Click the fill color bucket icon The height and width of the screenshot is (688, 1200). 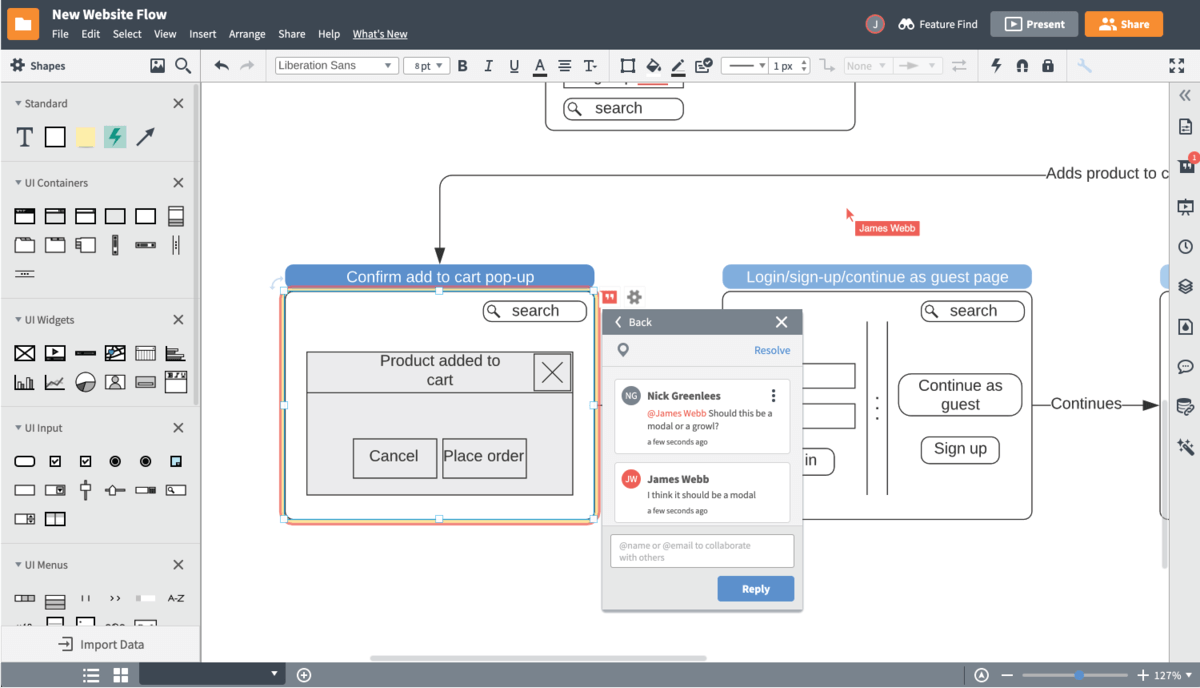pyautogui.click(x=653, y=66)
